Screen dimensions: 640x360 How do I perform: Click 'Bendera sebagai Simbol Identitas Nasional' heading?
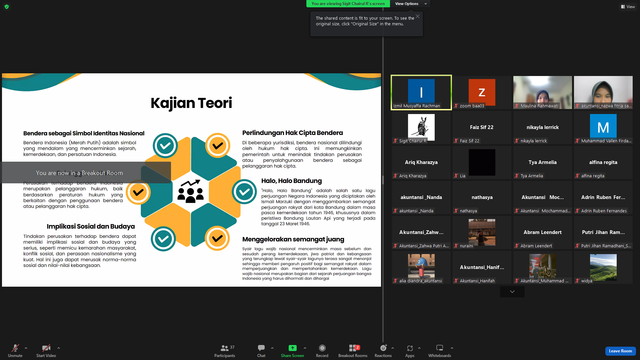(84, 133)
